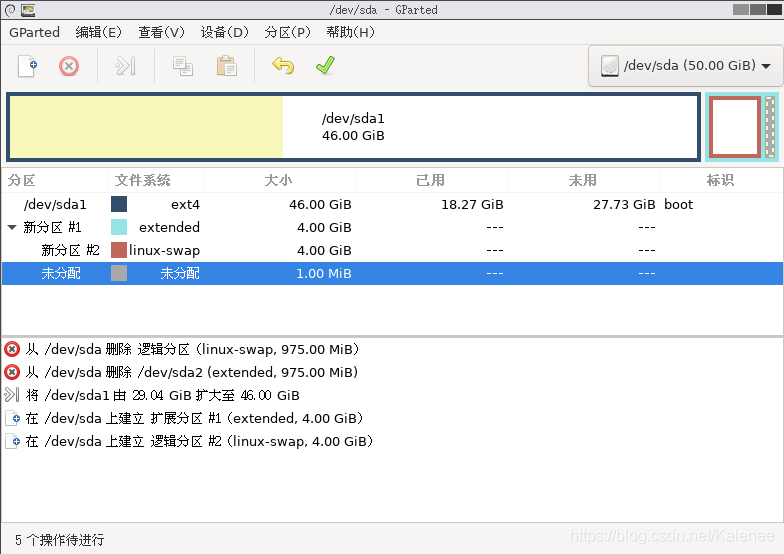The image size is (784, 554).
Task: Click the hard disk icon in the device selector
Action: tap(610, 66)
